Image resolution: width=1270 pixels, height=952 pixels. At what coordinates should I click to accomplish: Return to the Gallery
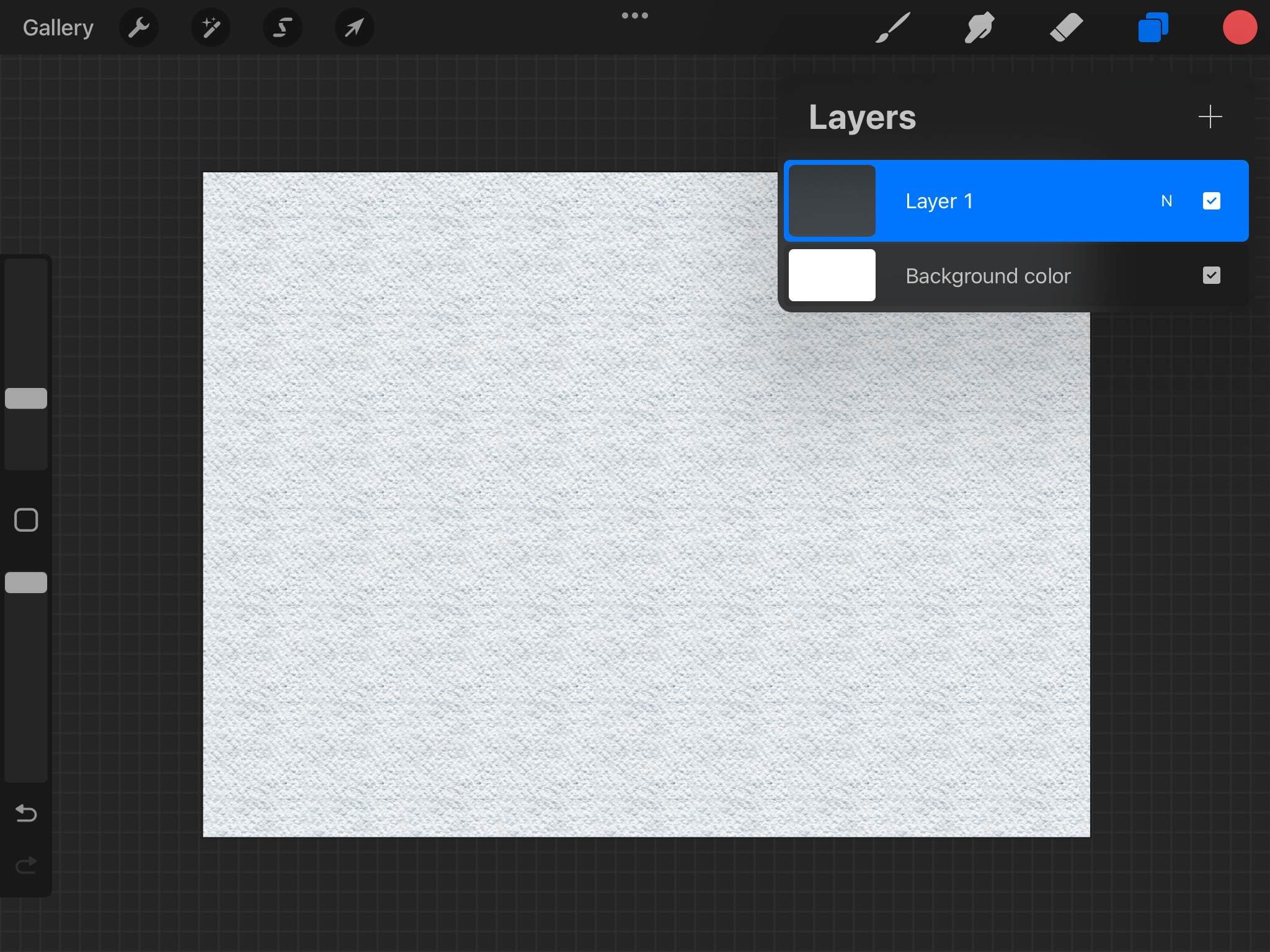click(58, 27)
